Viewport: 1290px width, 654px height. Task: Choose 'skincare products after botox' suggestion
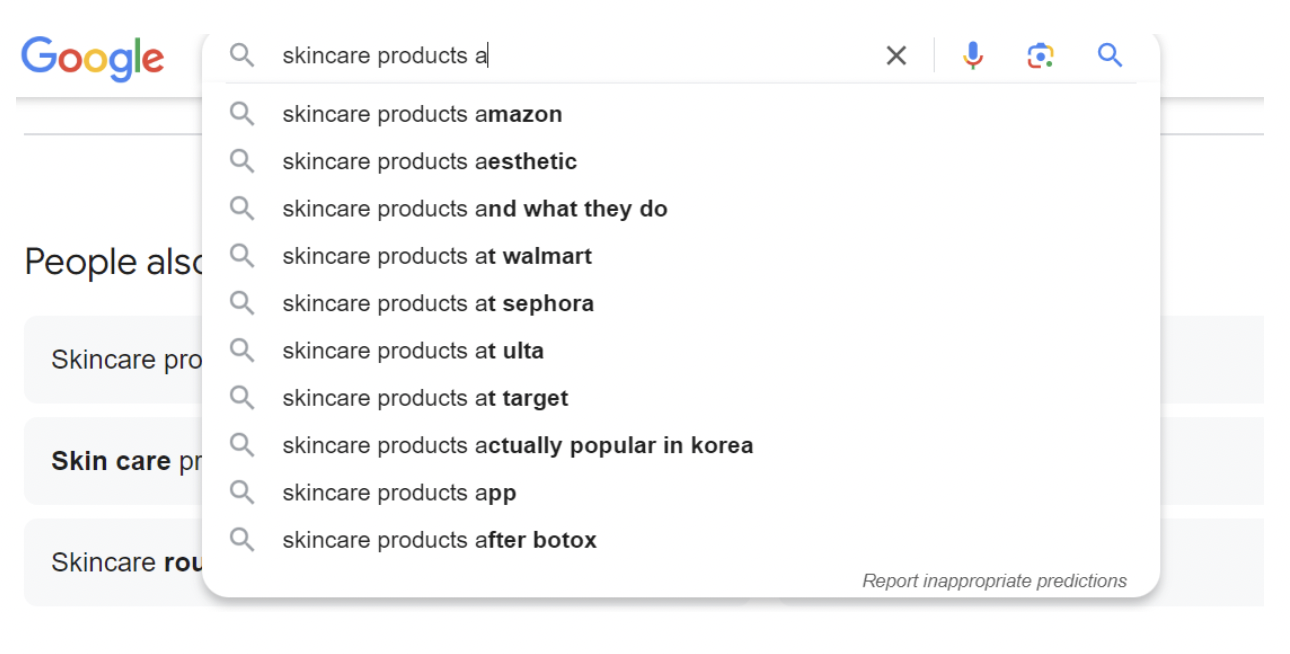pyautogui.click(x=439, y=540)
